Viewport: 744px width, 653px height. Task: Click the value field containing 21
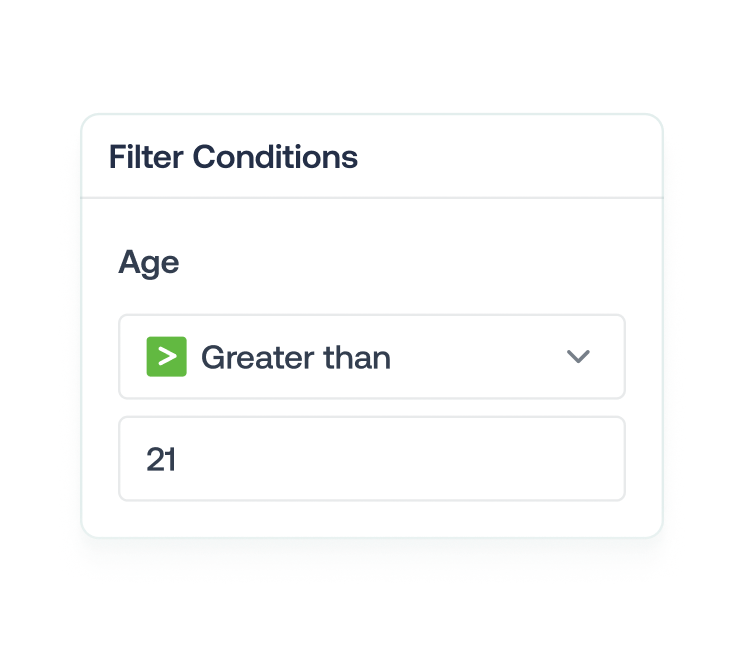(372, 459)
